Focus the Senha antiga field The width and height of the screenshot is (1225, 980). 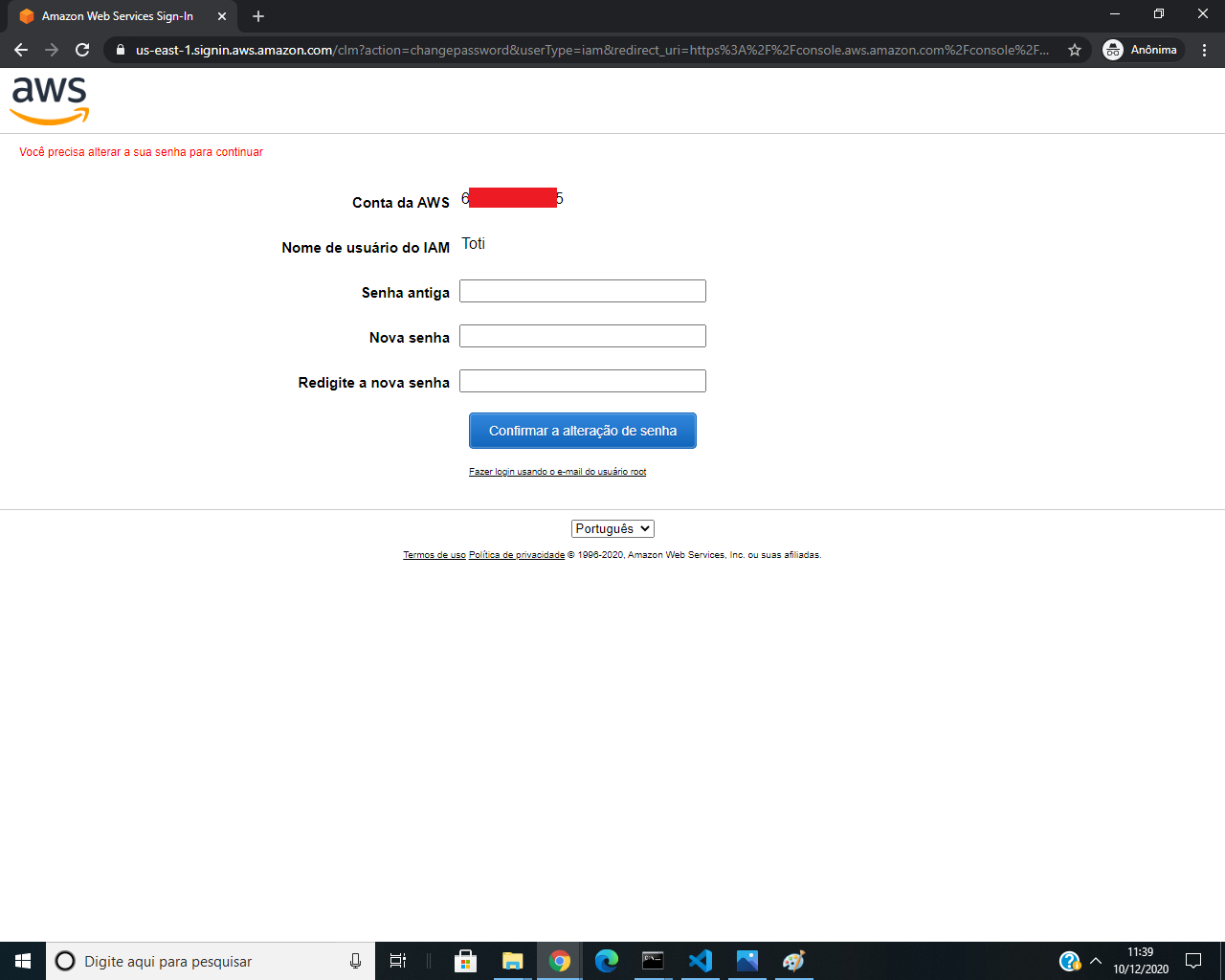pos(583,291)
